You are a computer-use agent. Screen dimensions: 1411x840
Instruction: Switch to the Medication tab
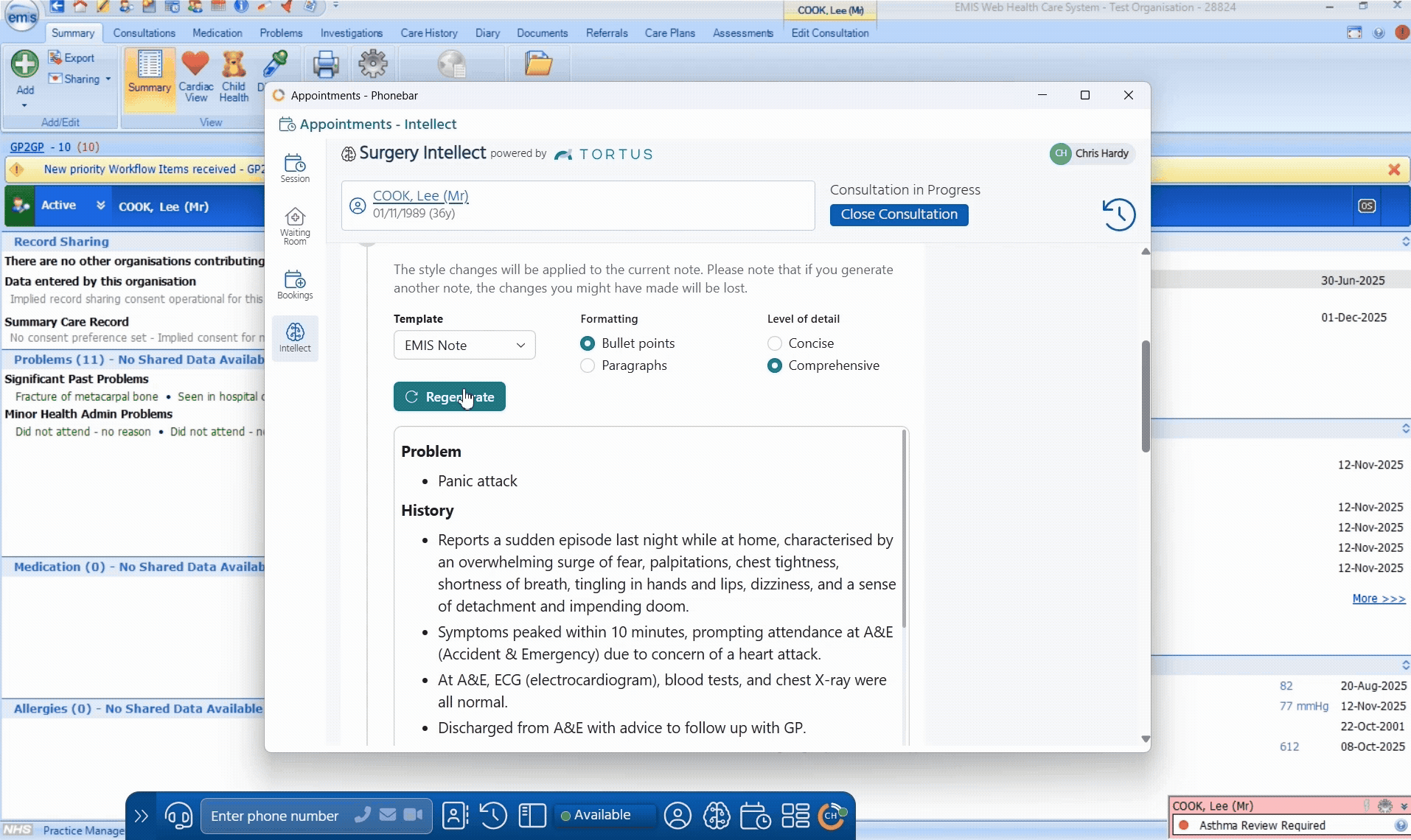point(217,32)
